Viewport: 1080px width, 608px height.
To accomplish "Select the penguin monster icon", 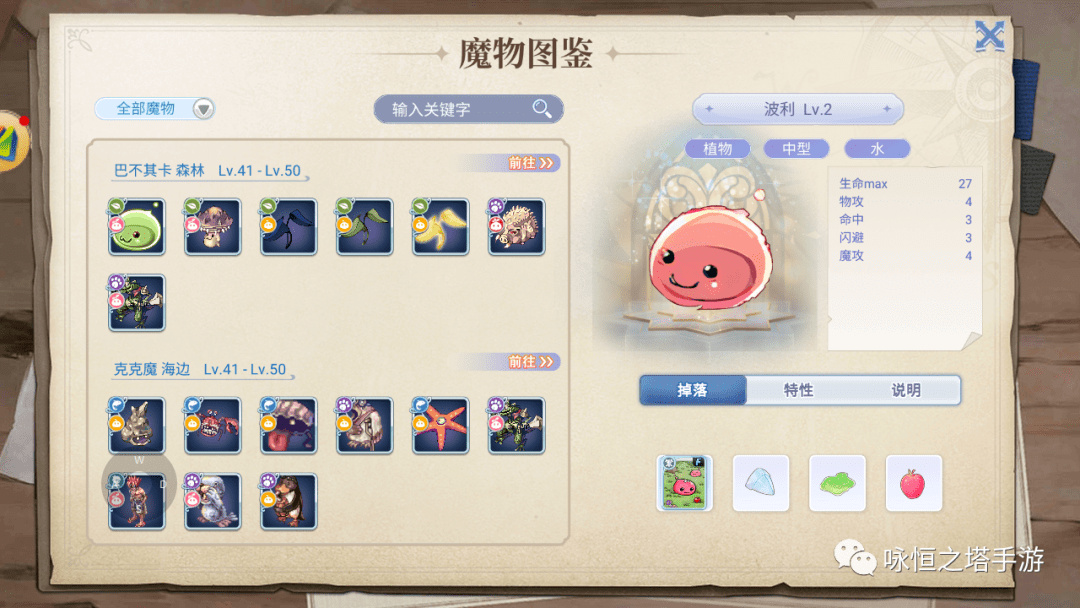I will (x=289, y=501).
